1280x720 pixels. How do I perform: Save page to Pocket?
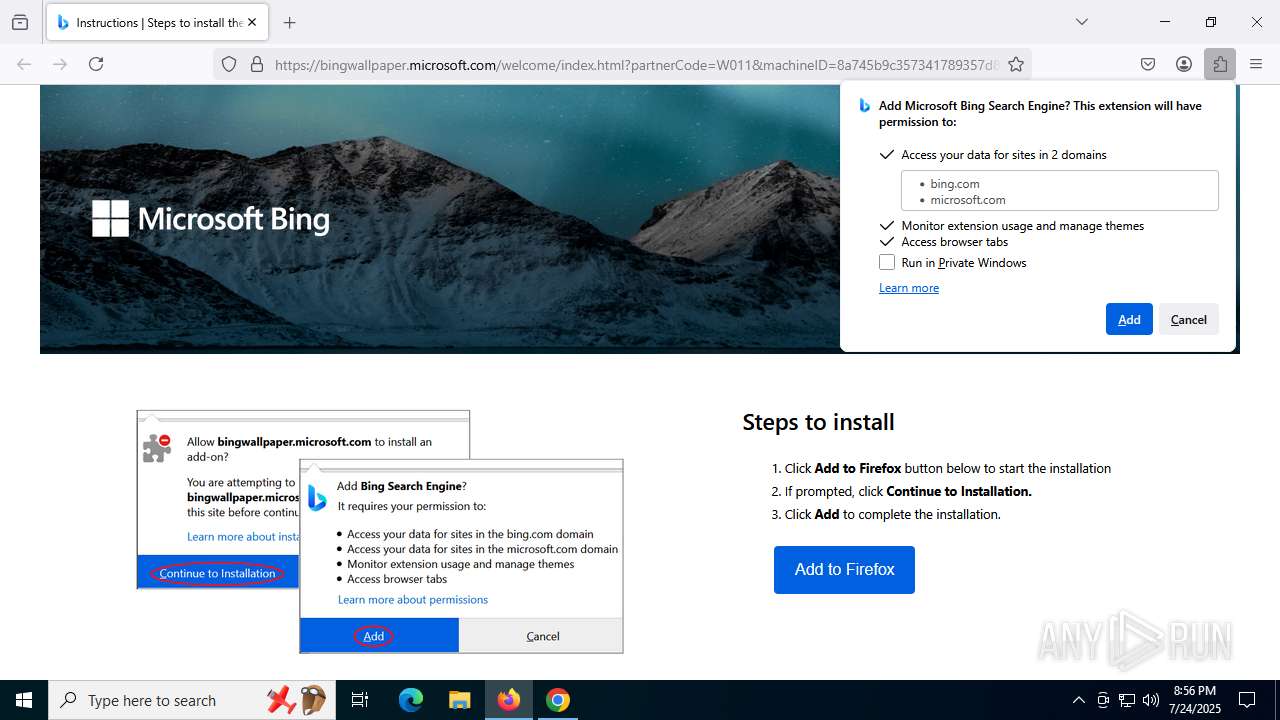[x=1148, y=64]
